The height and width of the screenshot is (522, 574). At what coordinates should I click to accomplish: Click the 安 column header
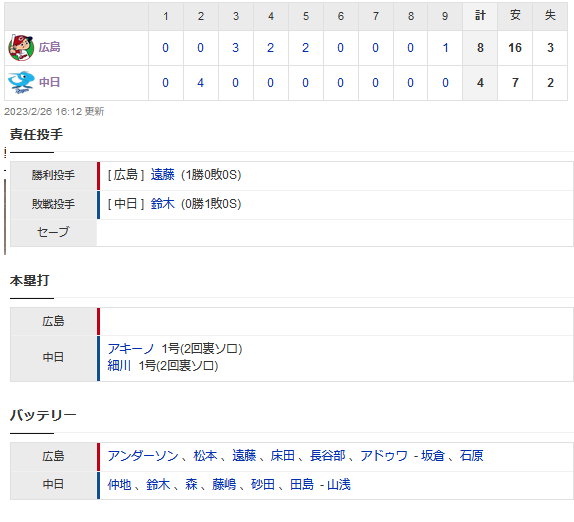(515, 16)
